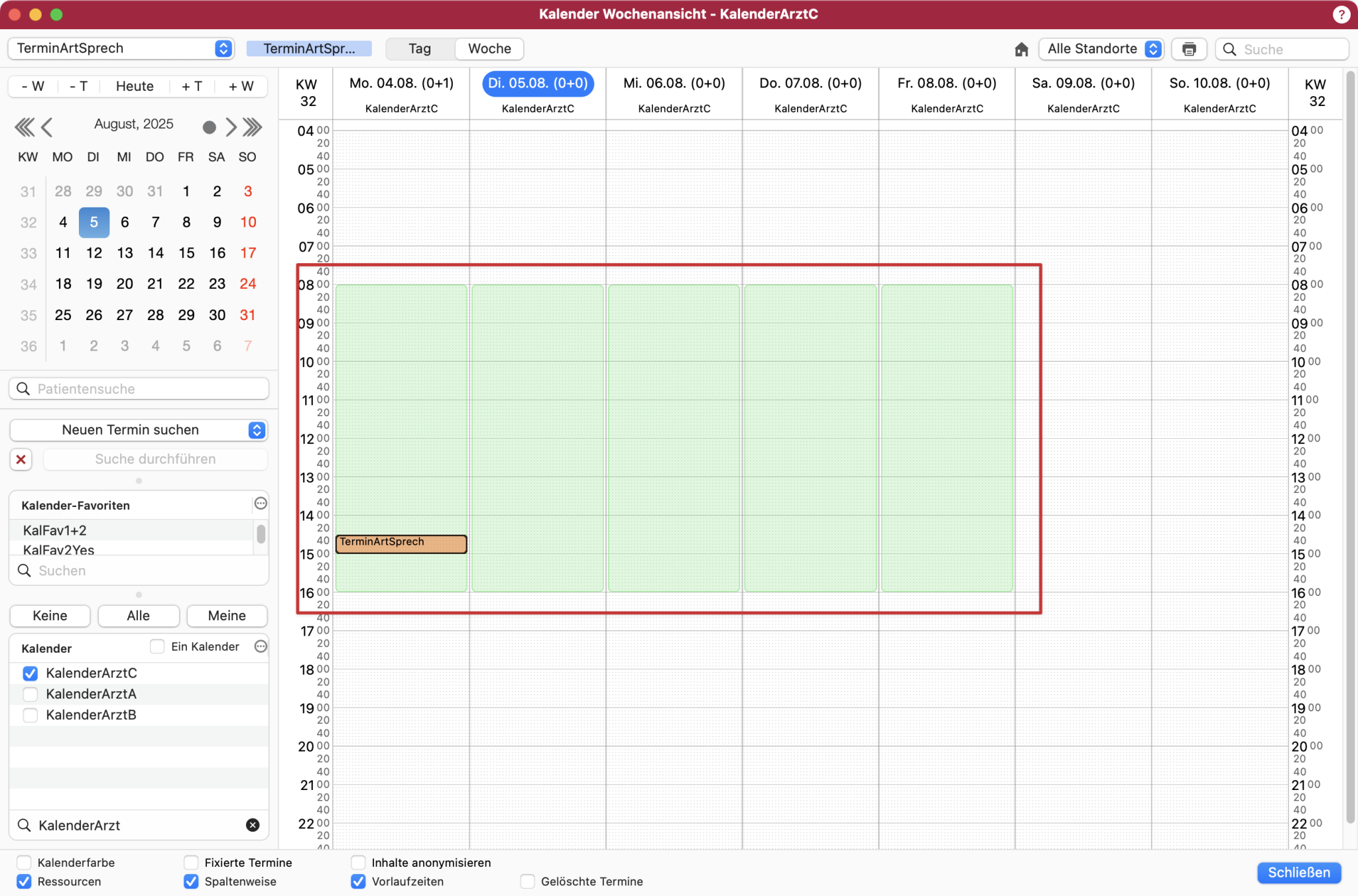
Task: Click the -T button
Action: tap(79, 86)
